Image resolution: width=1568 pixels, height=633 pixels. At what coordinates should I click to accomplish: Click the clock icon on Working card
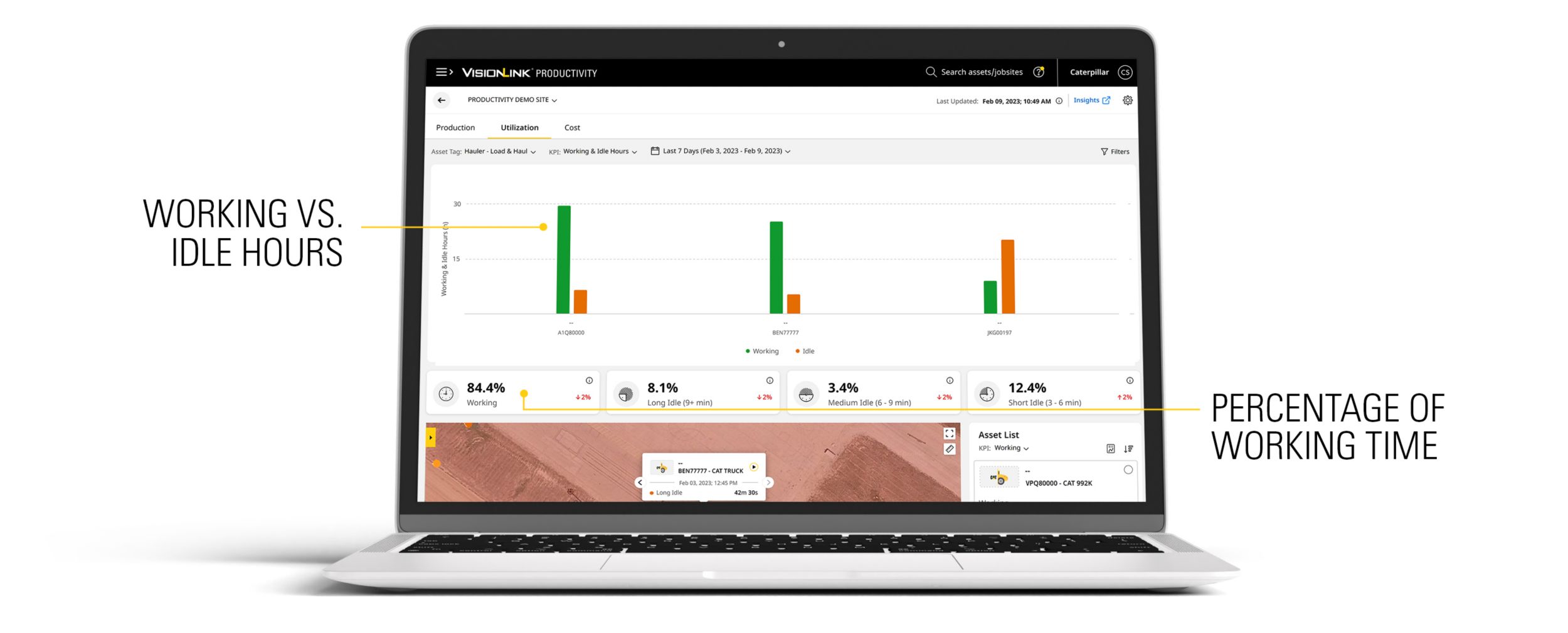[x=446, y=394]
